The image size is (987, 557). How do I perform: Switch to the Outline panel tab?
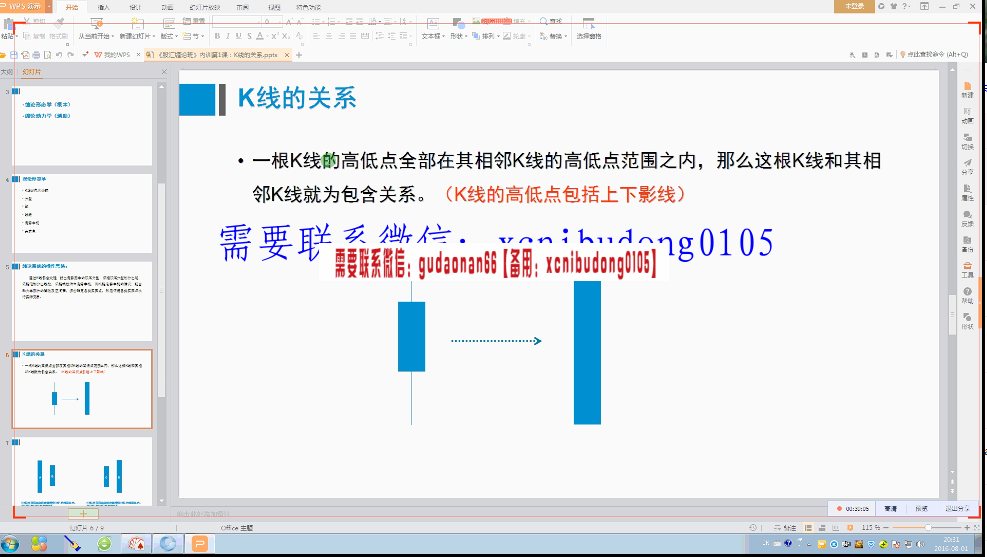tap(6, 72)
